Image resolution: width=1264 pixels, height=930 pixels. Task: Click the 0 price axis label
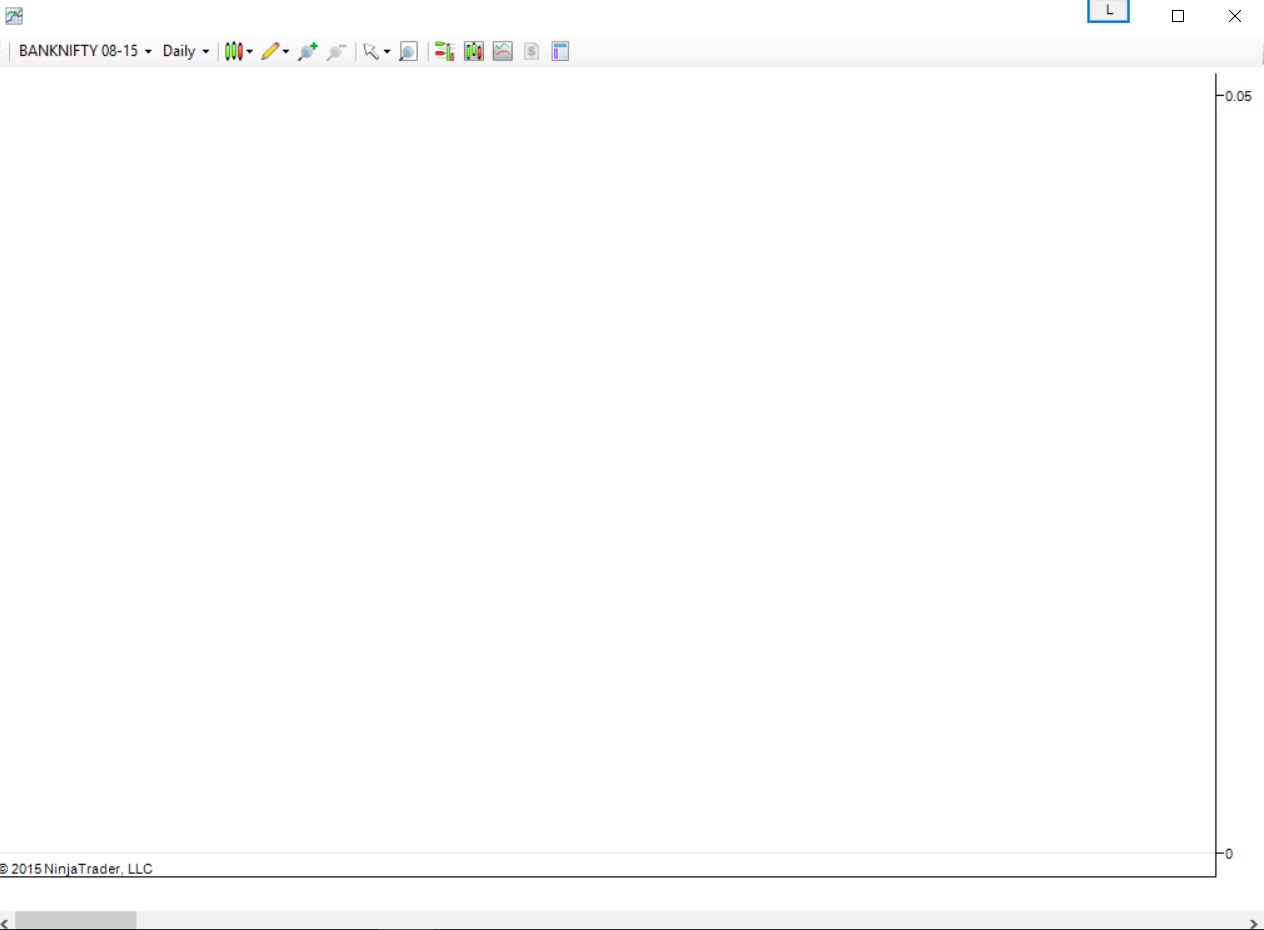1229,853
